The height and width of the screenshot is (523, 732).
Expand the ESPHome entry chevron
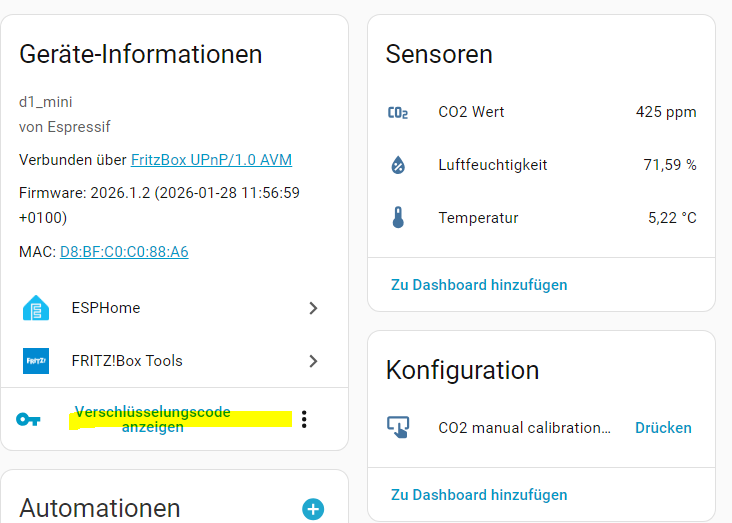click(x=313, y=308)
